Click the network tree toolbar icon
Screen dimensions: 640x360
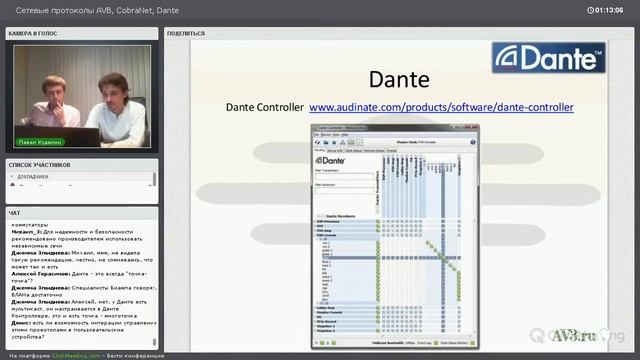(342, 142)
